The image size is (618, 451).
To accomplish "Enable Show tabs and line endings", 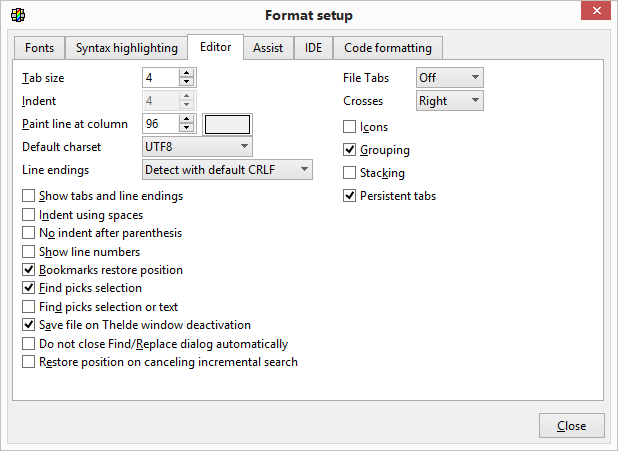I will point(29,196).
